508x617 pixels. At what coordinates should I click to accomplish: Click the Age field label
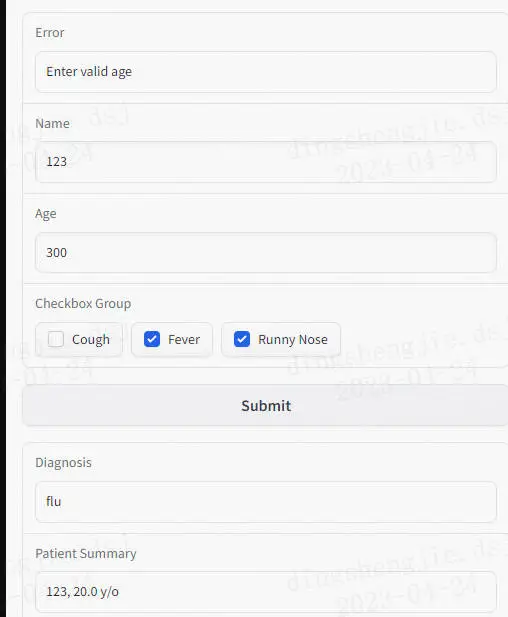click(x=46, y=214)
